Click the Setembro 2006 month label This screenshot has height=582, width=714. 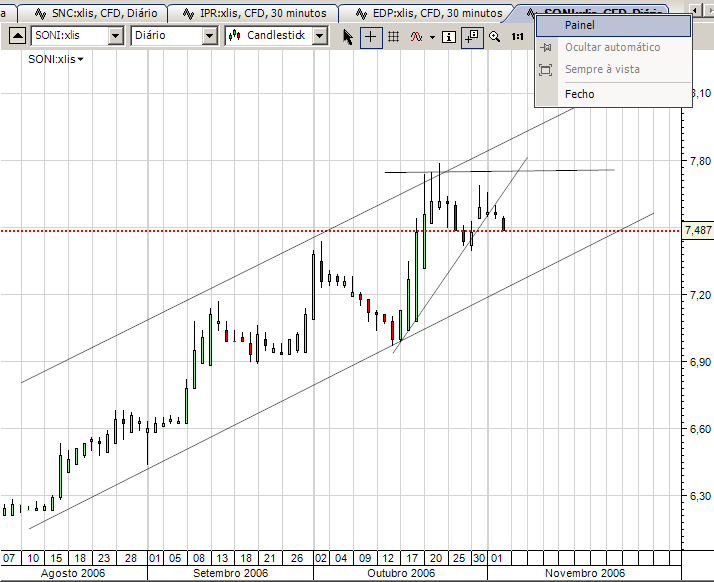point(230,573)
